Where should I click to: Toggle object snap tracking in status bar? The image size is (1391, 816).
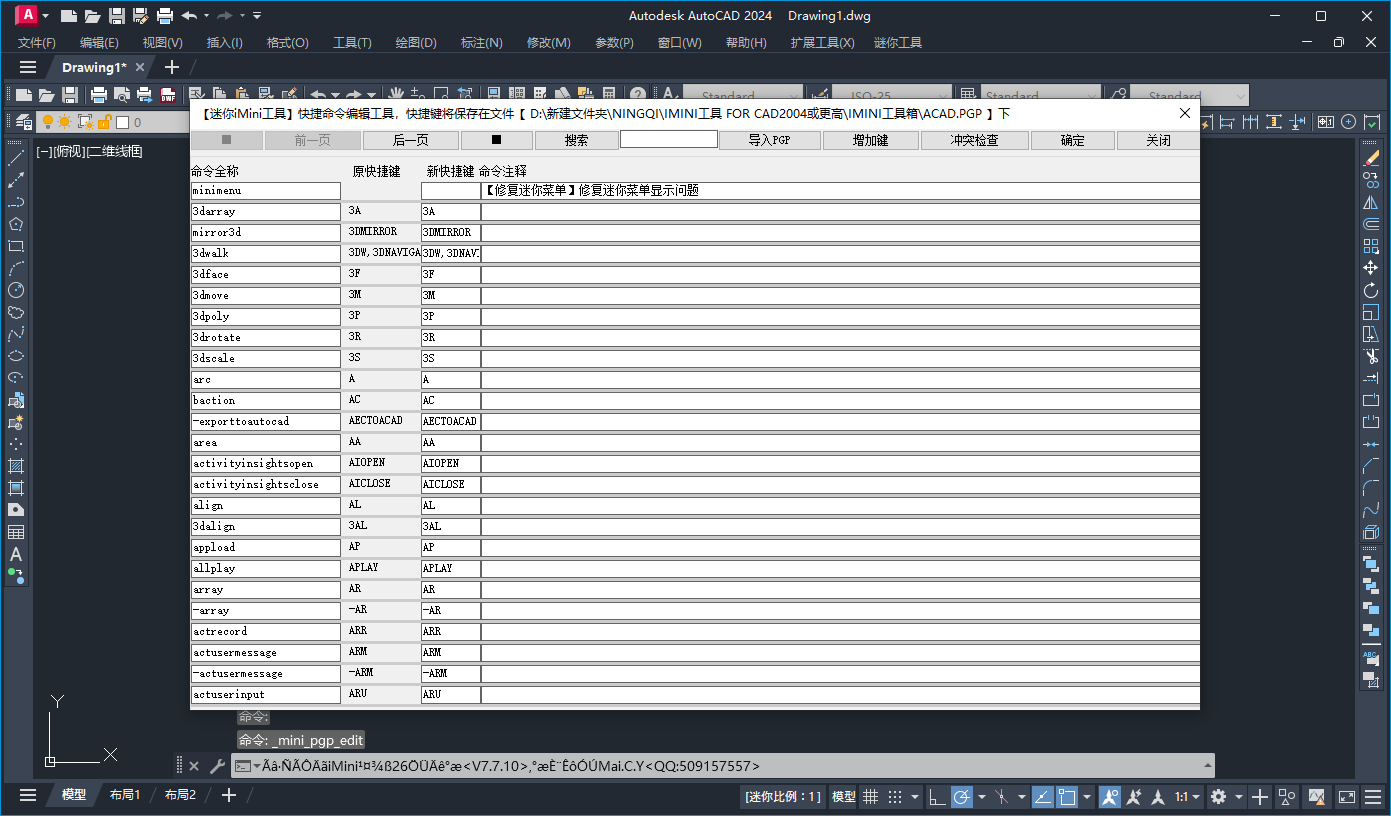1041,796
